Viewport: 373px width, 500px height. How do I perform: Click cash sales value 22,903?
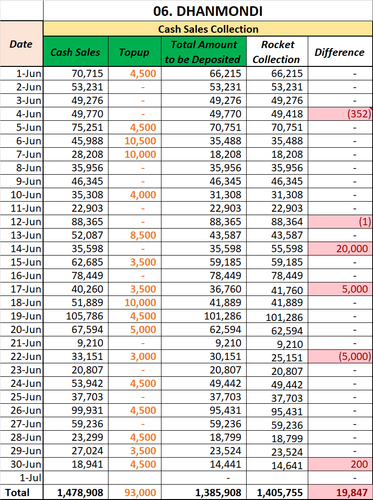(x=76, y=208)
